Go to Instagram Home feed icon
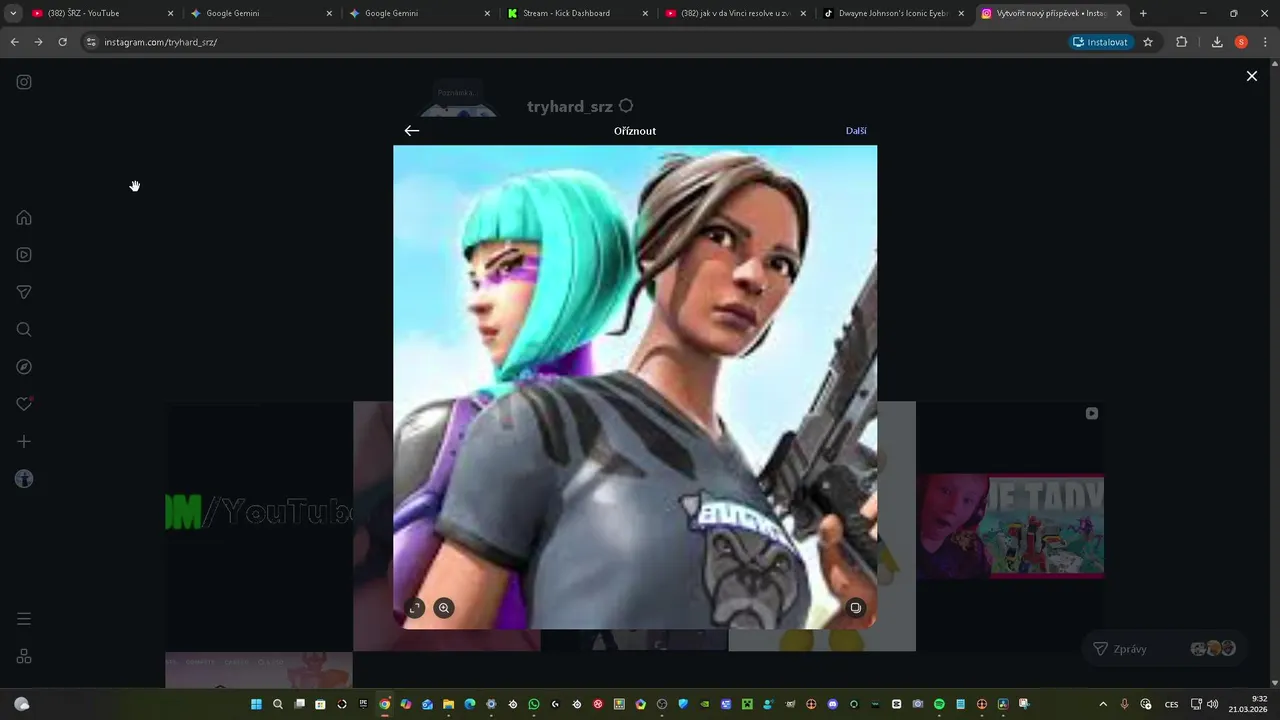1280x720 pixels. pyautogui.click(x=24, y=218)
